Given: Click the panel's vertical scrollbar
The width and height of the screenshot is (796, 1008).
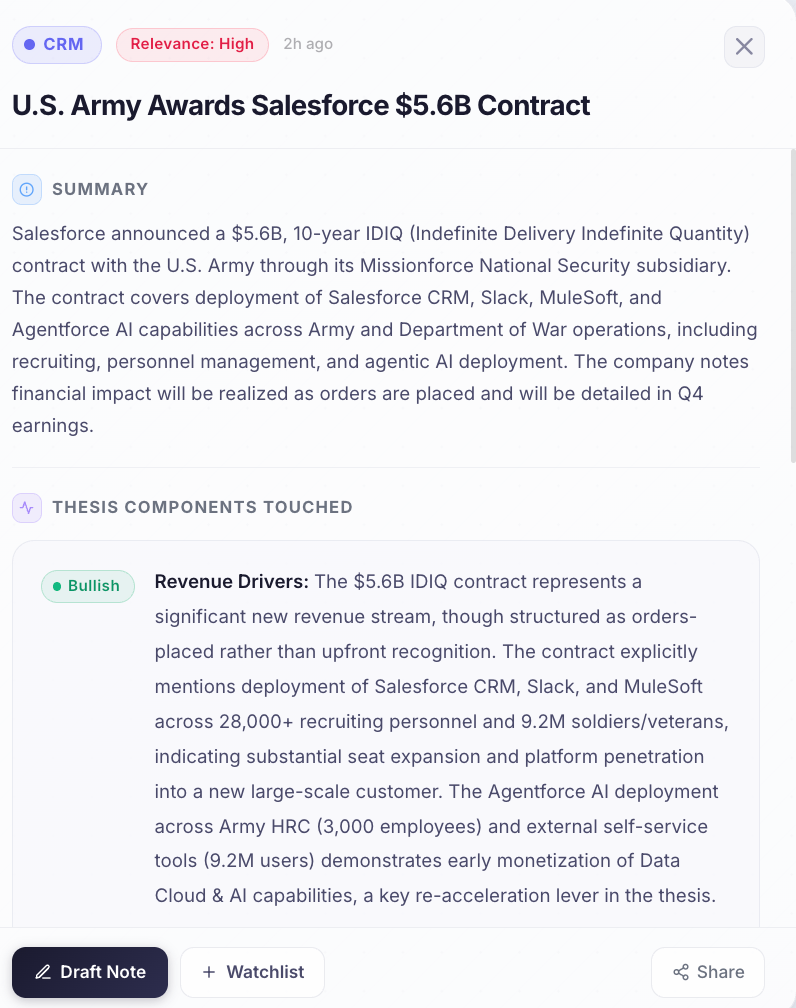Looking at the screenshot, I should (x=792, y=300).
